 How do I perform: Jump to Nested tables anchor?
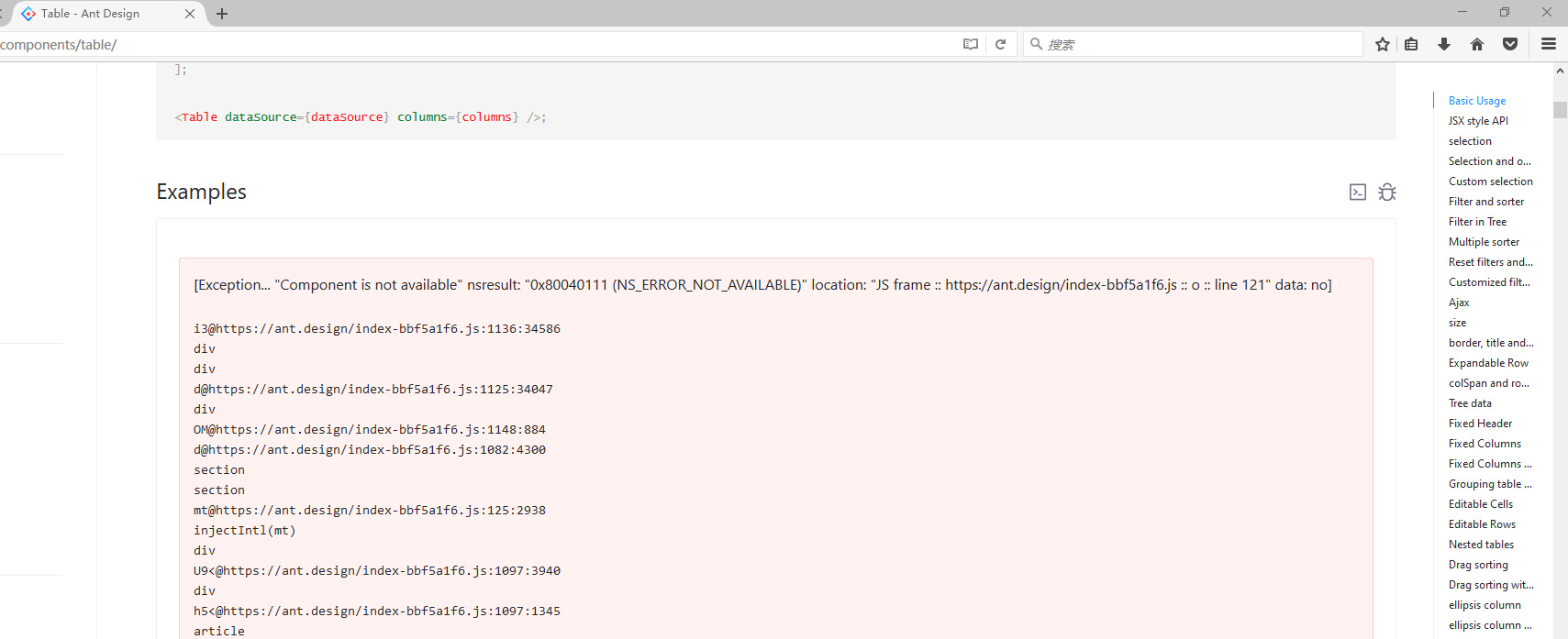(1481, 545)
